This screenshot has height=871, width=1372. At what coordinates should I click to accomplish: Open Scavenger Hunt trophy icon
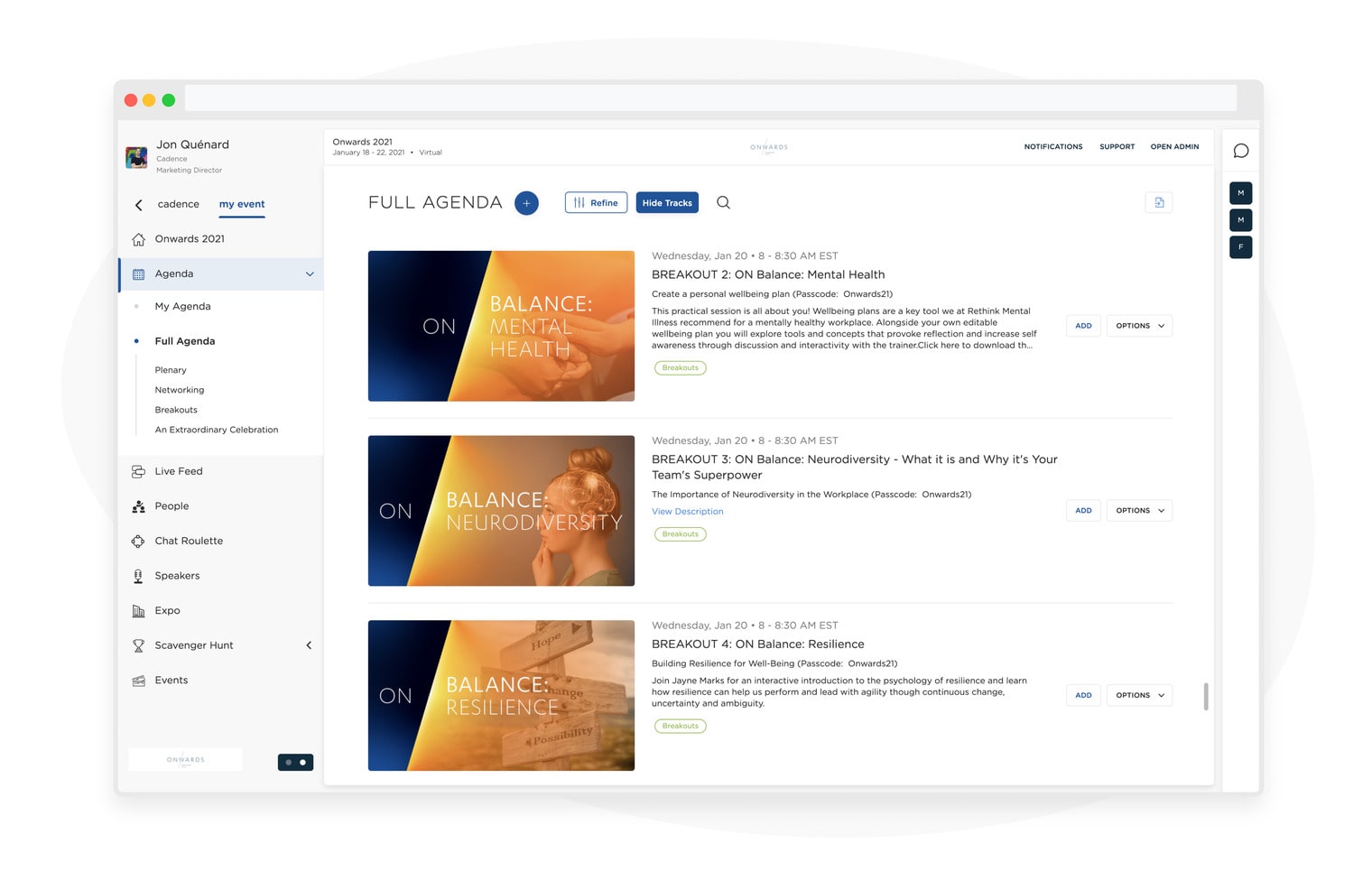click(x=138, y=645)
